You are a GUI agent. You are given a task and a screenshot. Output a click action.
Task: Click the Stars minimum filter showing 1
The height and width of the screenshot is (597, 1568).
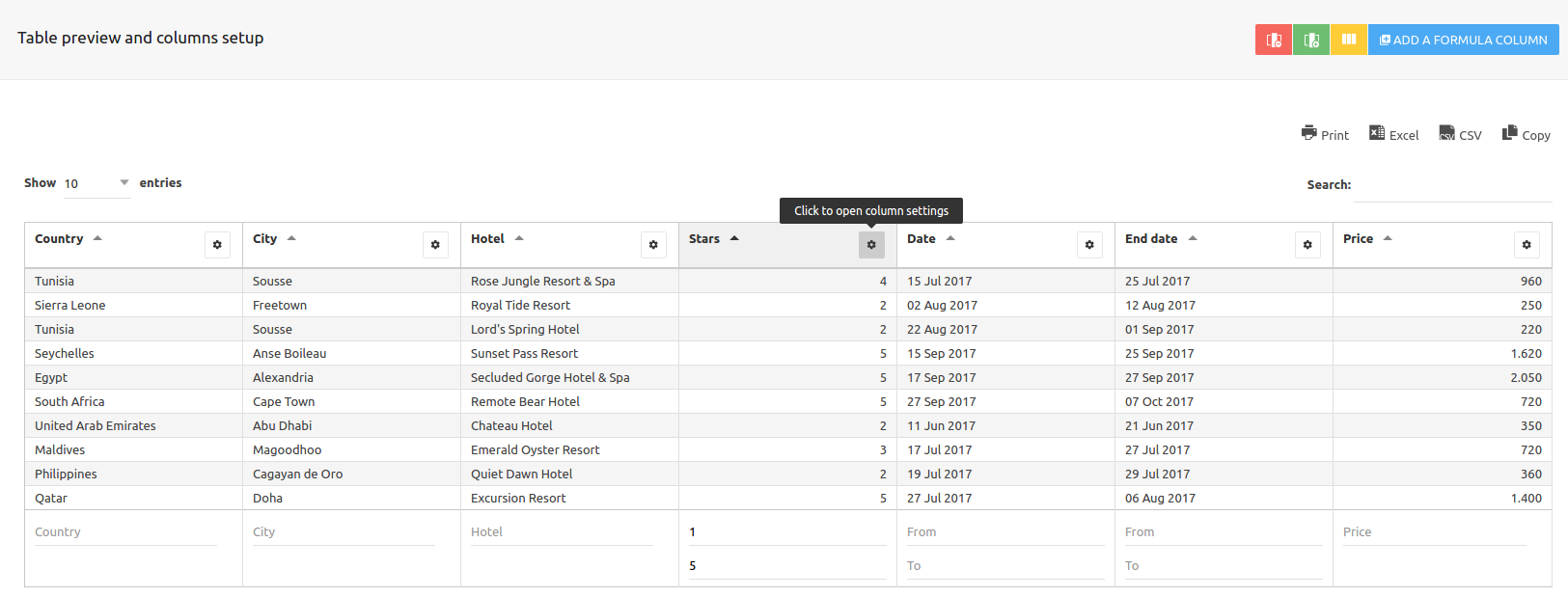(x=787, y=532)
